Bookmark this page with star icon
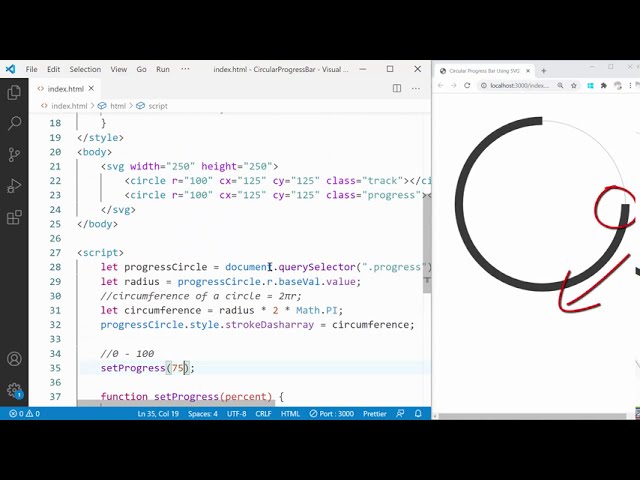Image resolution: width=640 pixels, height=480 pixels. coord(573,85)
